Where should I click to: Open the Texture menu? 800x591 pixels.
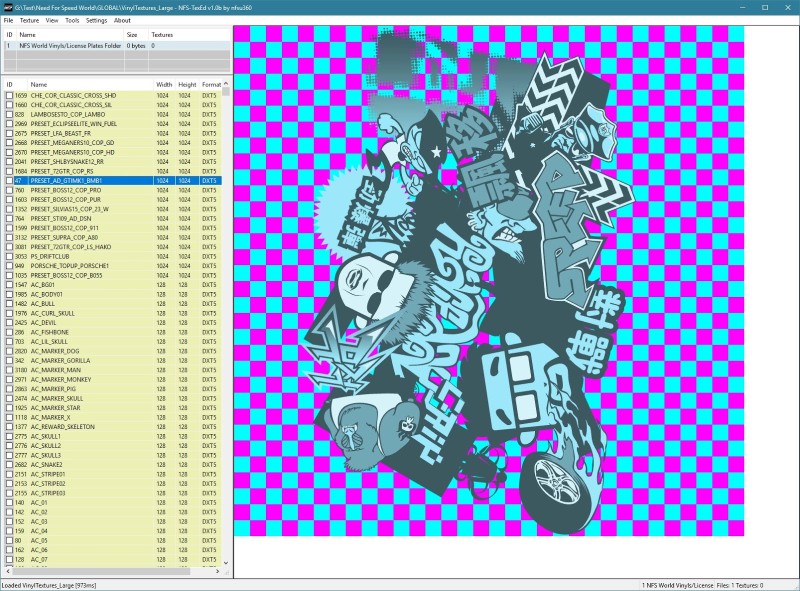pos(29,20)
